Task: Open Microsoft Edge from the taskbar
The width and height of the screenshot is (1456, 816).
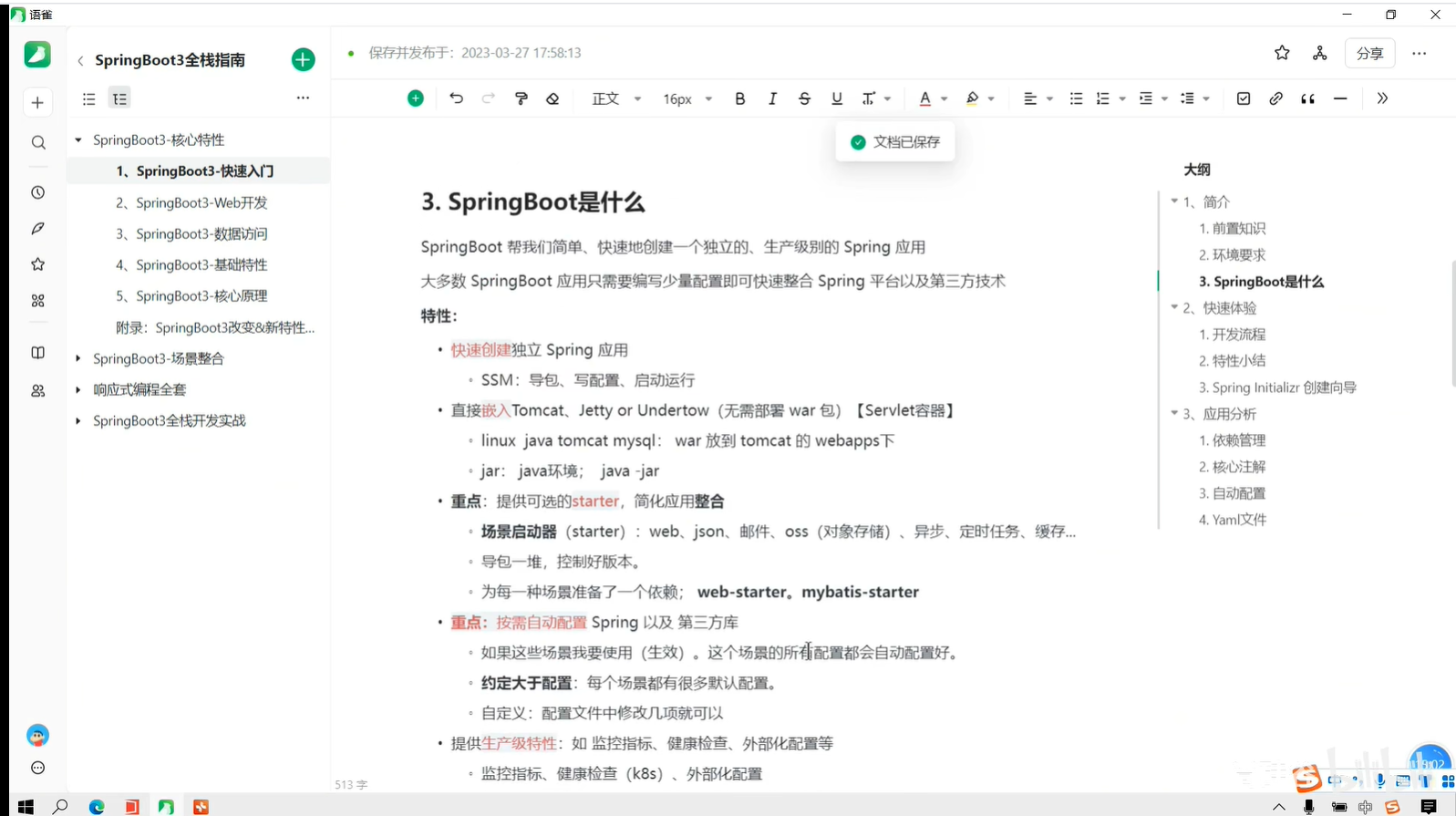Action: pyautogui.click(x=96, y=806)
